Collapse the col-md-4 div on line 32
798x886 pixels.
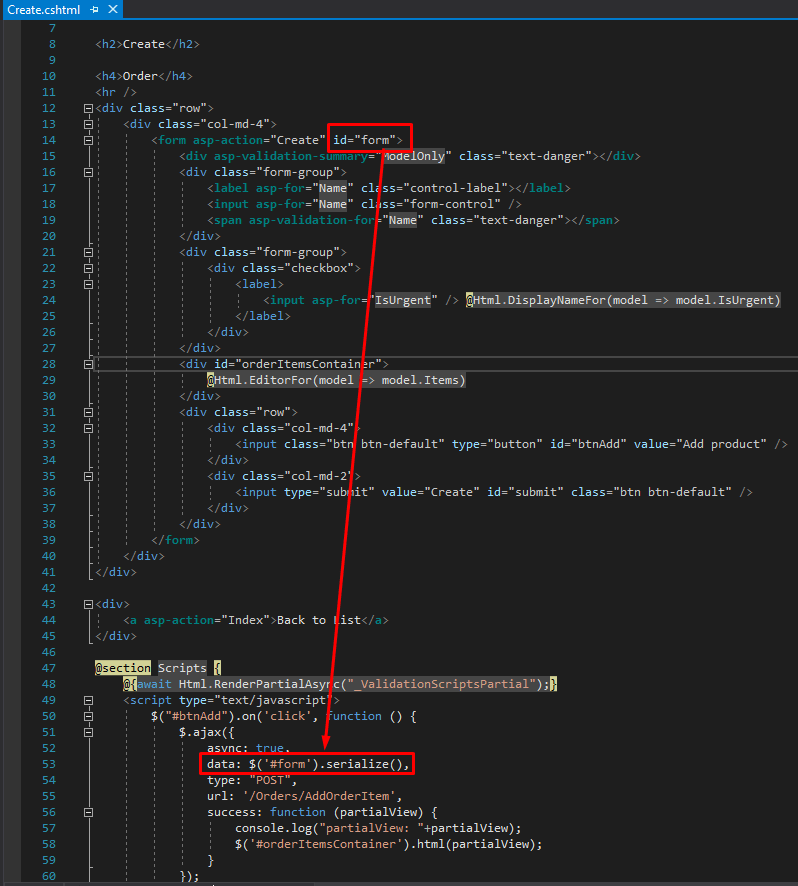[x=88, y=428]
